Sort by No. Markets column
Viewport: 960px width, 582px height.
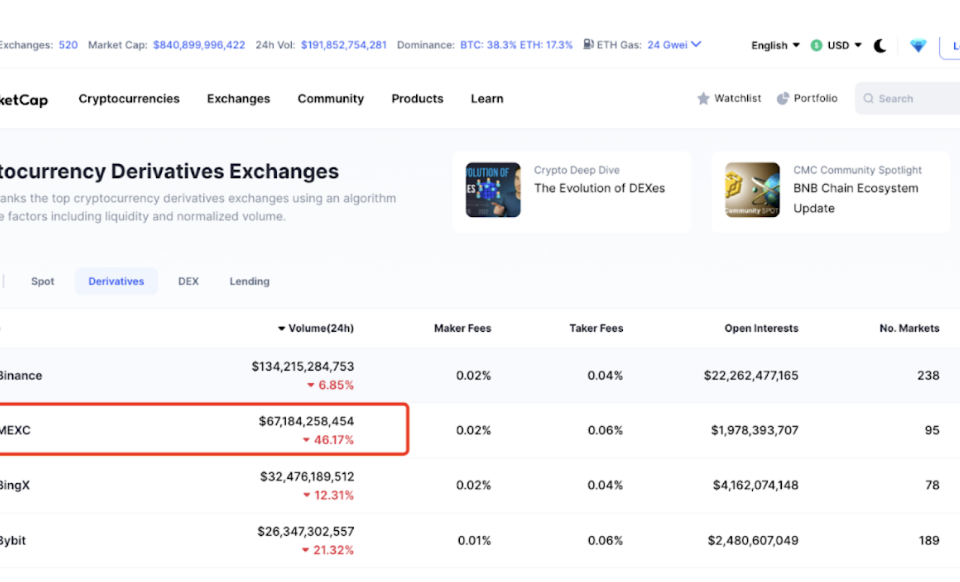pos(909,328)
